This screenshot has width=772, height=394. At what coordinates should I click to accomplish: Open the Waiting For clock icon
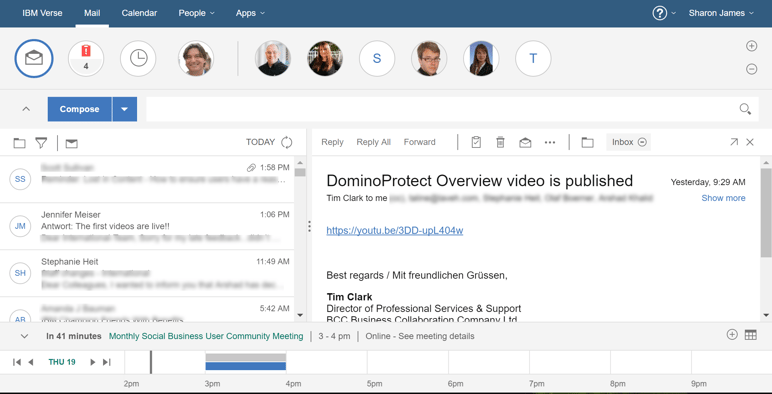point(138,58)
